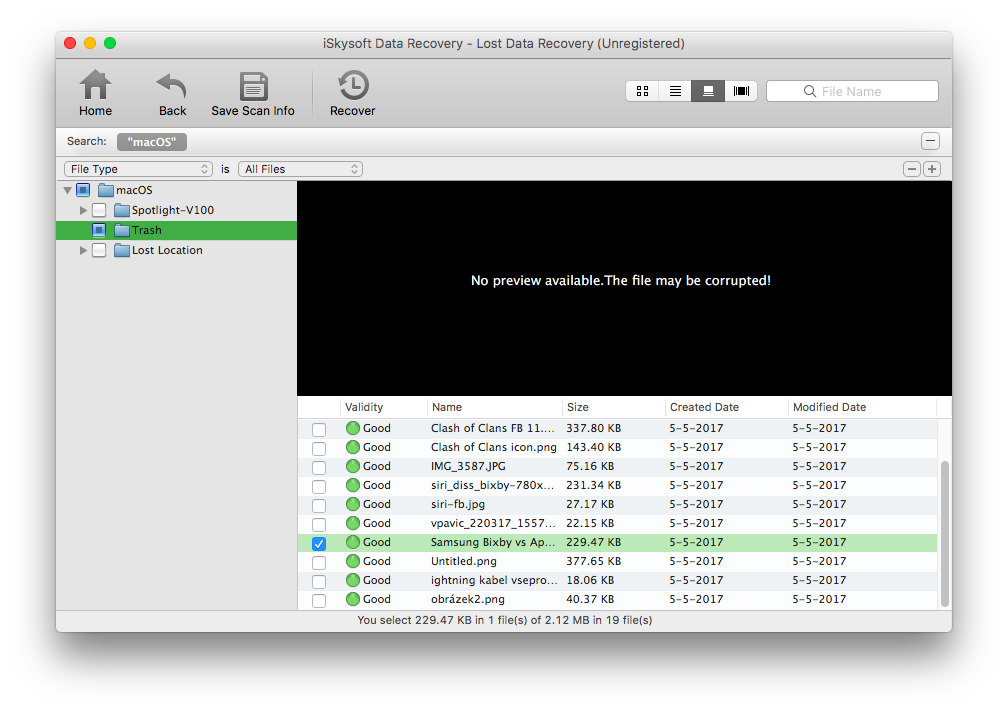Remove filter rule with minus button
The image size is (1008, 712).
click(912, 169)
